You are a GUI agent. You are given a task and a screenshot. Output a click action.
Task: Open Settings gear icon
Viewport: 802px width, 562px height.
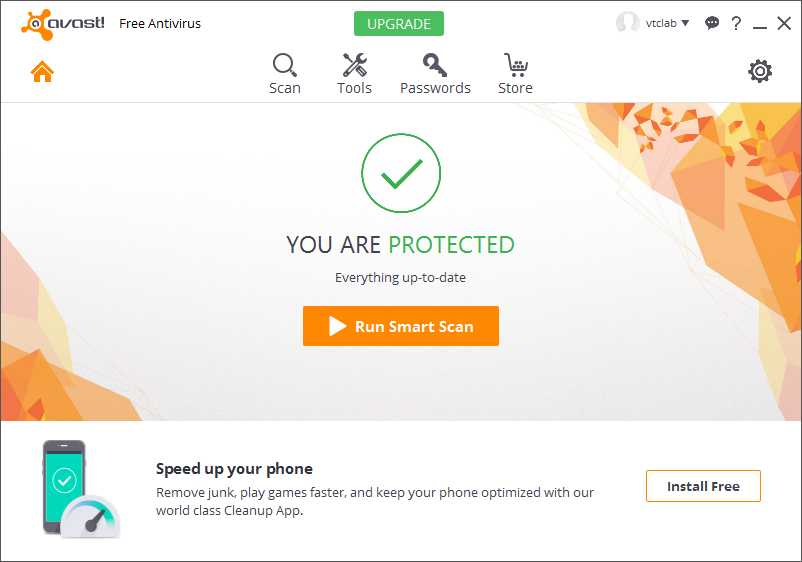click(760, 71)
